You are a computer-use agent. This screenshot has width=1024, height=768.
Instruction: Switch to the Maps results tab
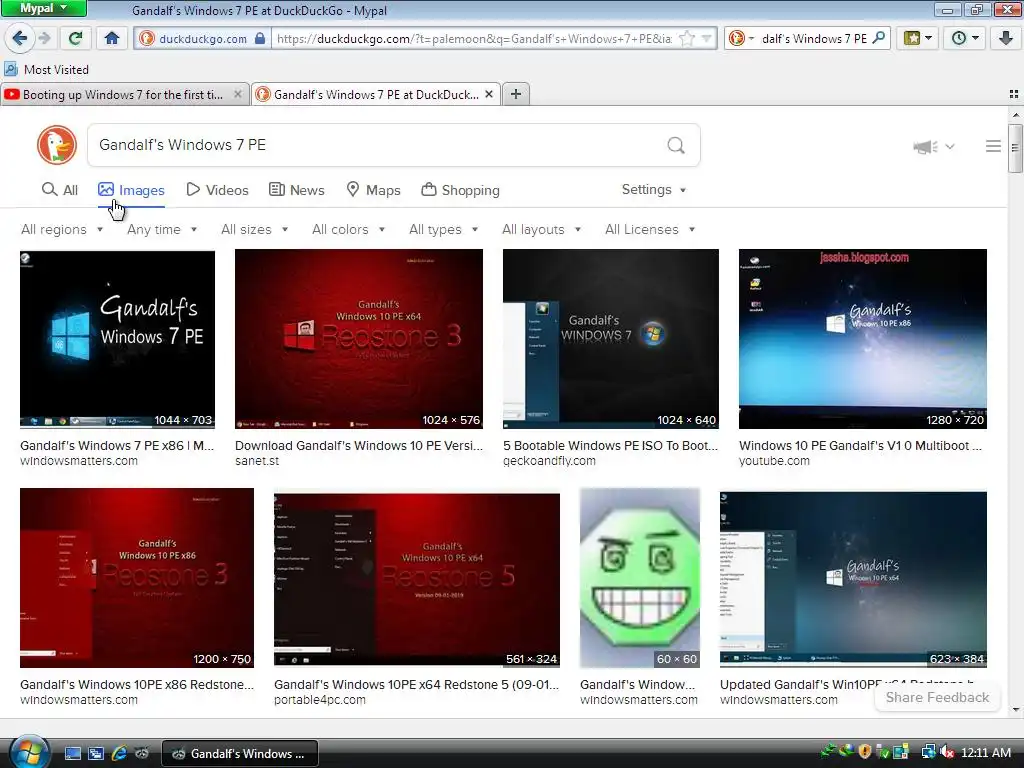pyautogui.click(x=373, y=190)
